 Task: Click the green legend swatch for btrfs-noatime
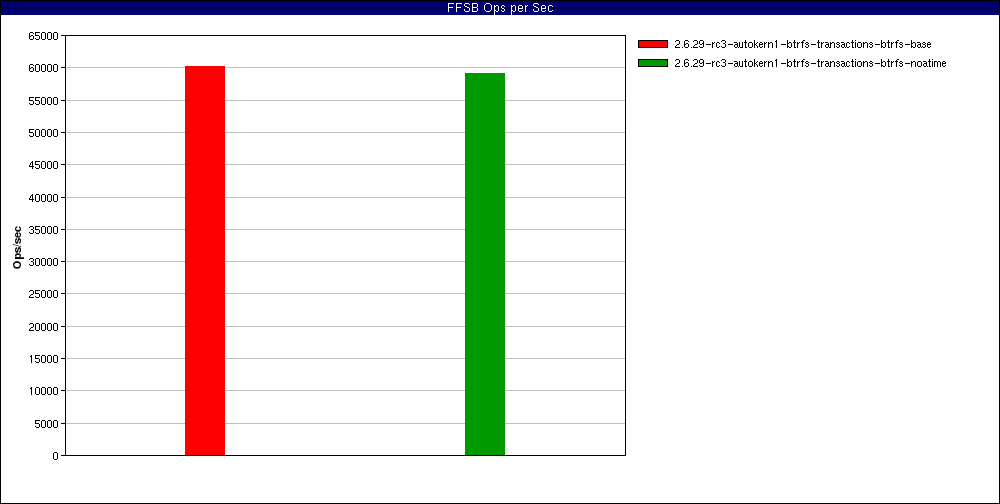(x=652, y=63)
